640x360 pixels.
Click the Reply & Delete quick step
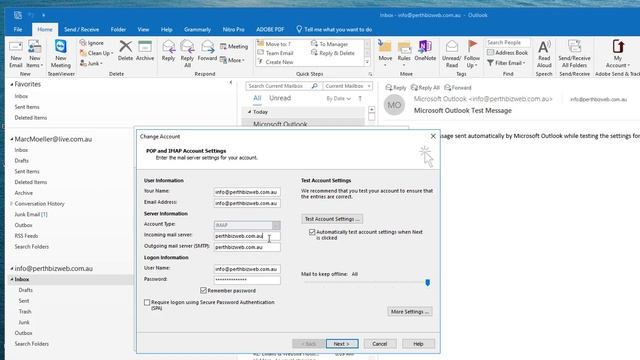click(333, 53)
